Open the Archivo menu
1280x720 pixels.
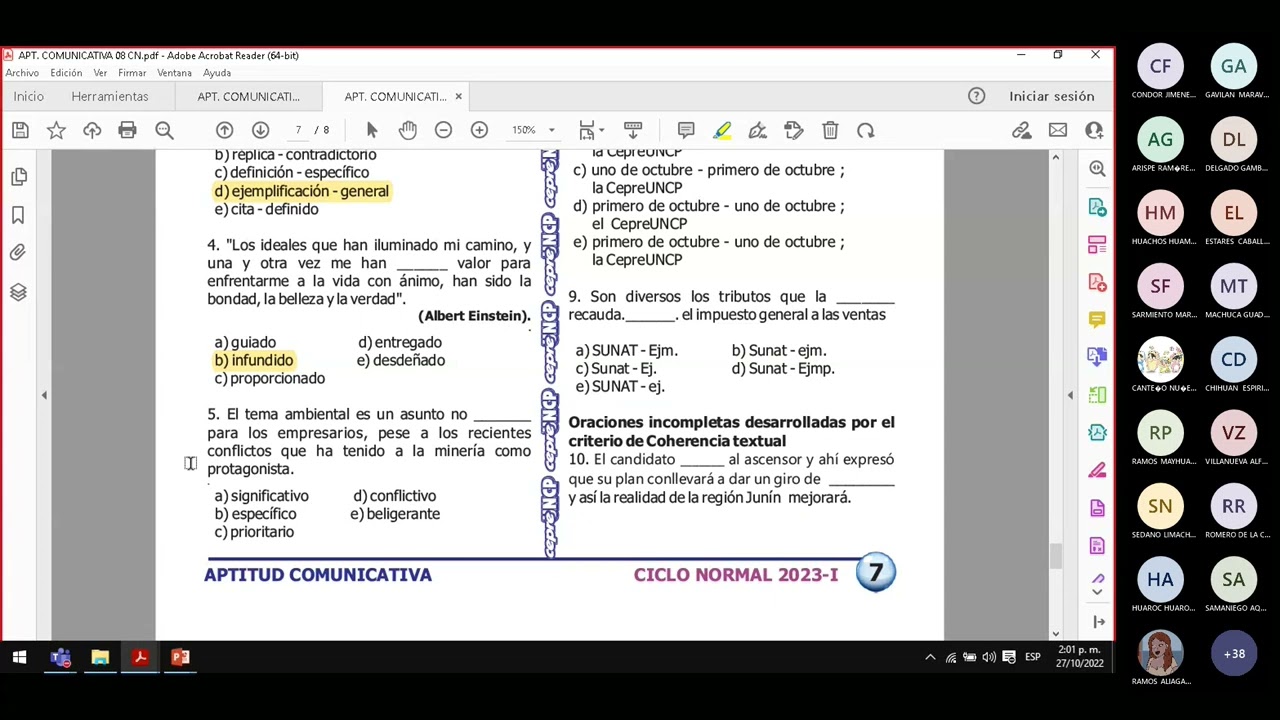[x=22, y=73]
